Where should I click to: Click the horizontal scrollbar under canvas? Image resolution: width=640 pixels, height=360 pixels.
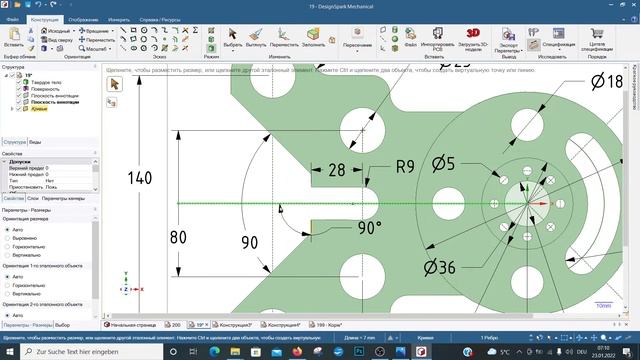pos(322,316)
